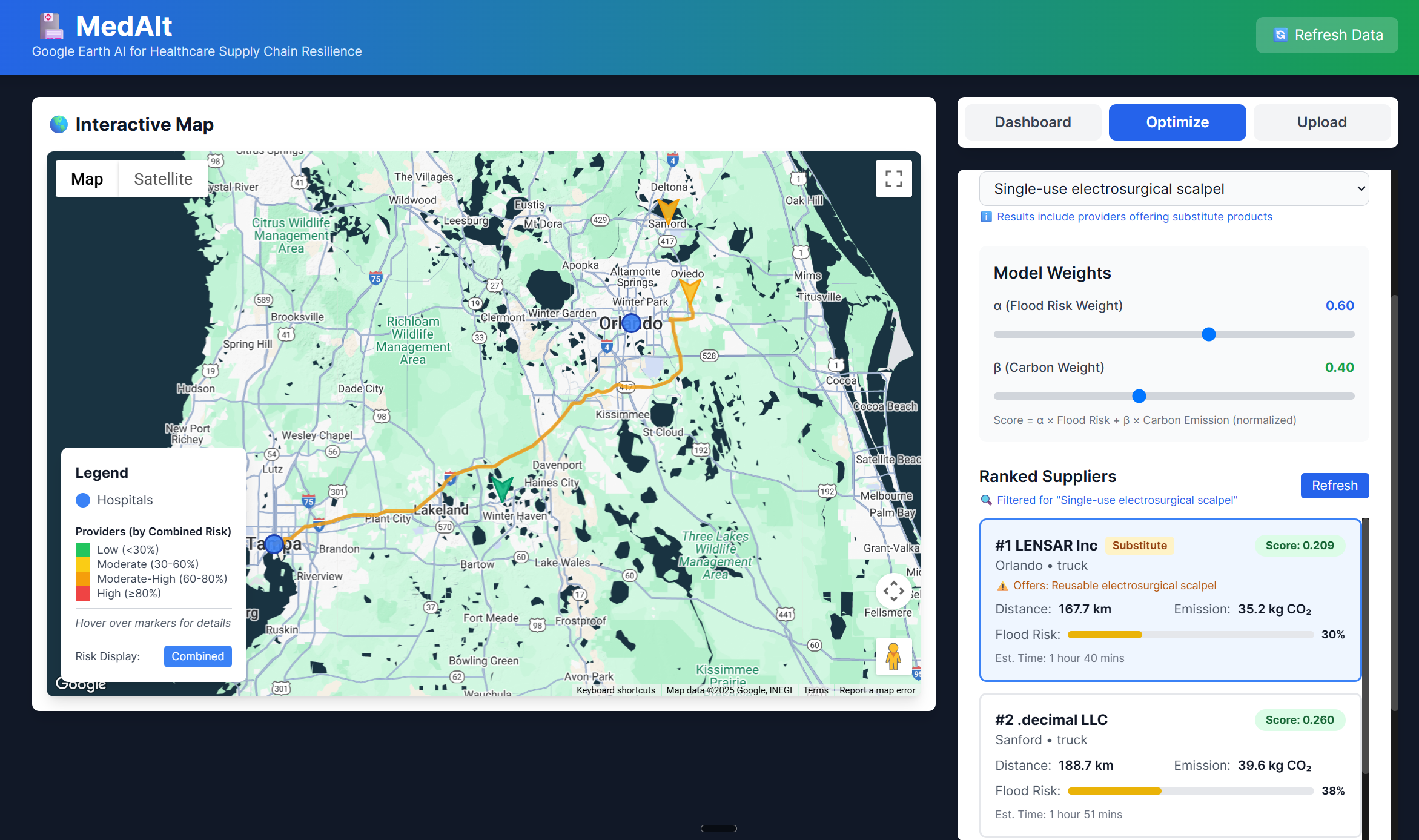Image resolution: width=1419 pixels, height=840 pixels.
Task: Click the Flood Risk Weight slider handle
Action: coord(1208,334)
